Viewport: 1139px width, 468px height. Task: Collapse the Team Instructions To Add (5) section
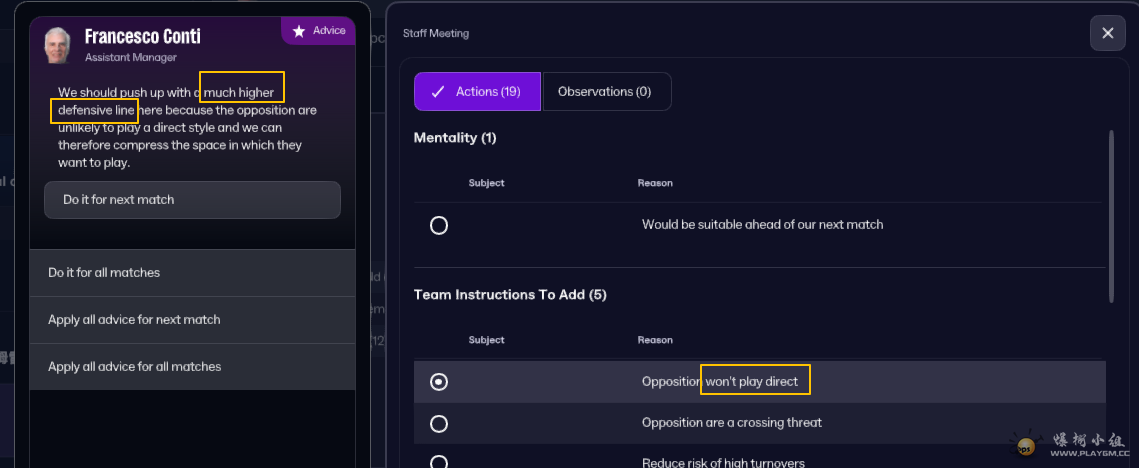tap(510, 295)
